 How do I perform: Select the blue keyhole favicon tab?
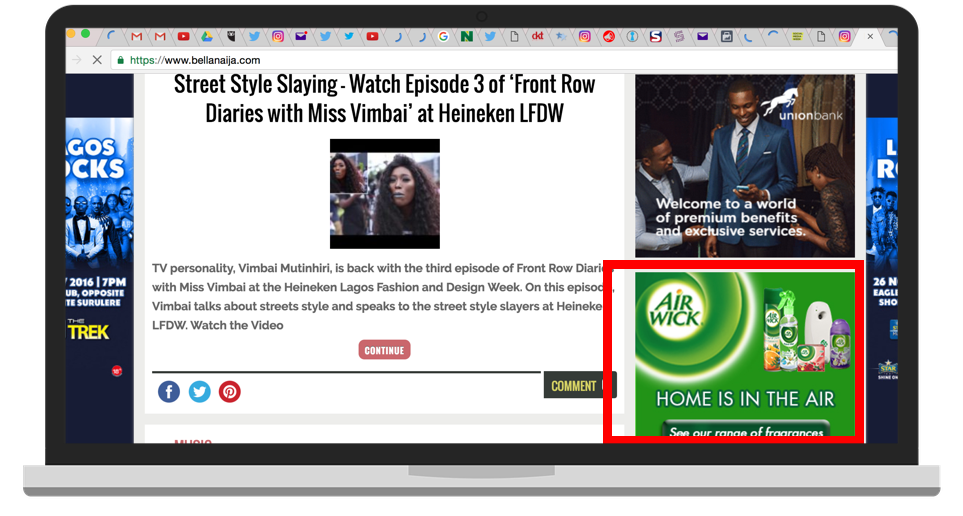(x=632, y=36)
